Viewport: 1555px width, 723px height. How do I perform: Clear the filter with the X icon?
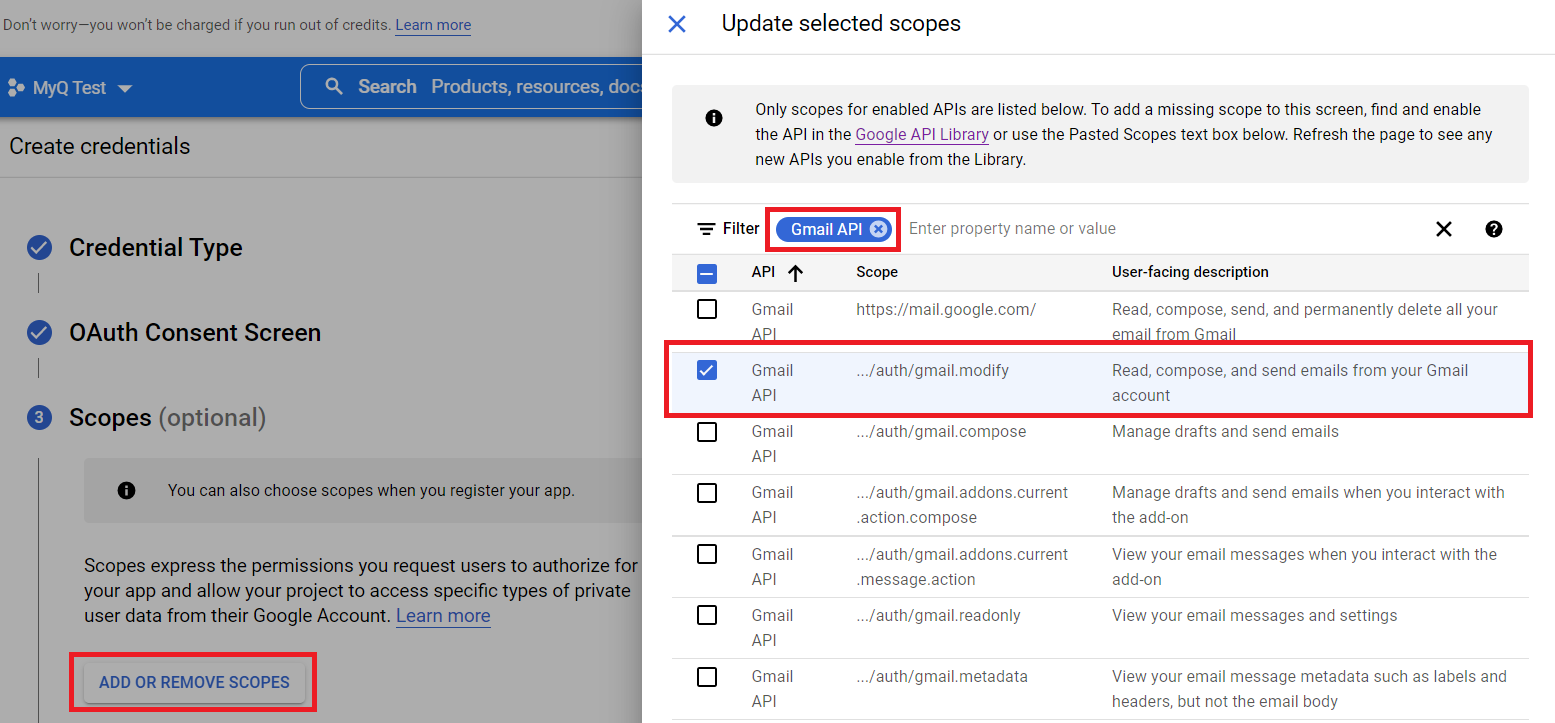click(x=1444, y=228)
